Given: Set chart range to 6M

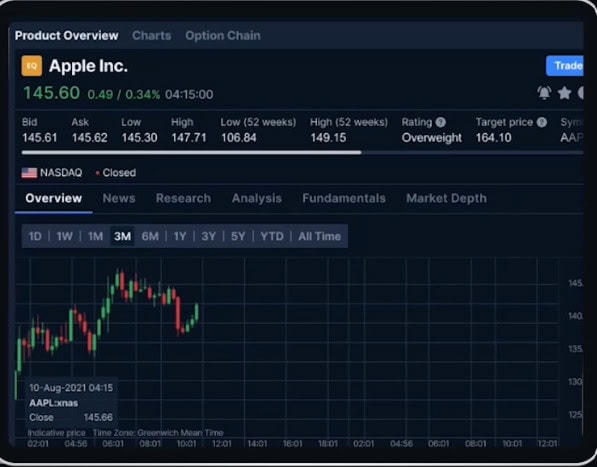Looking at the screenshot, I should pos(150,236).
